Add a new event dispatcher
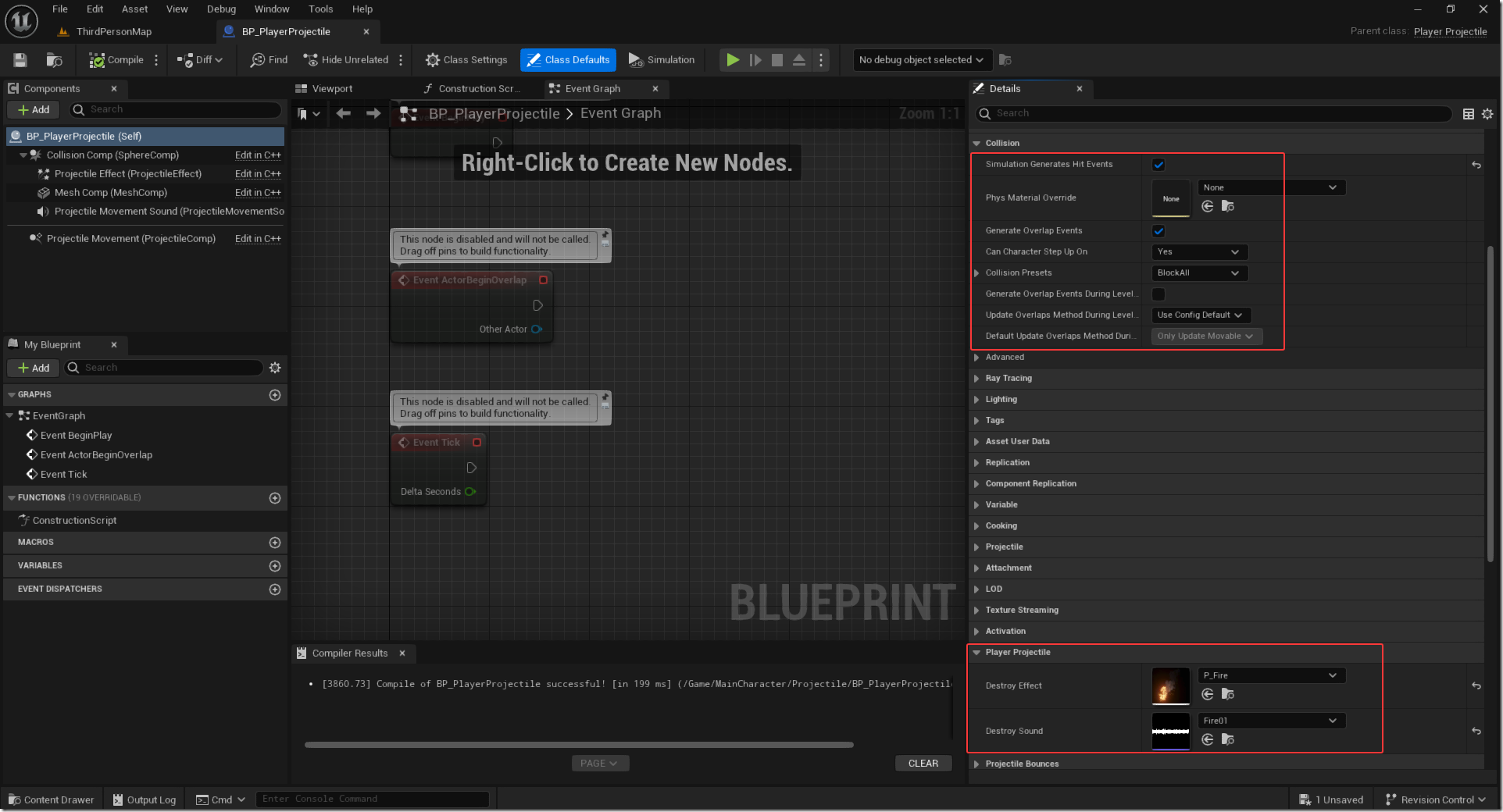Screen dimensions: 1503x812 point(275,589)
